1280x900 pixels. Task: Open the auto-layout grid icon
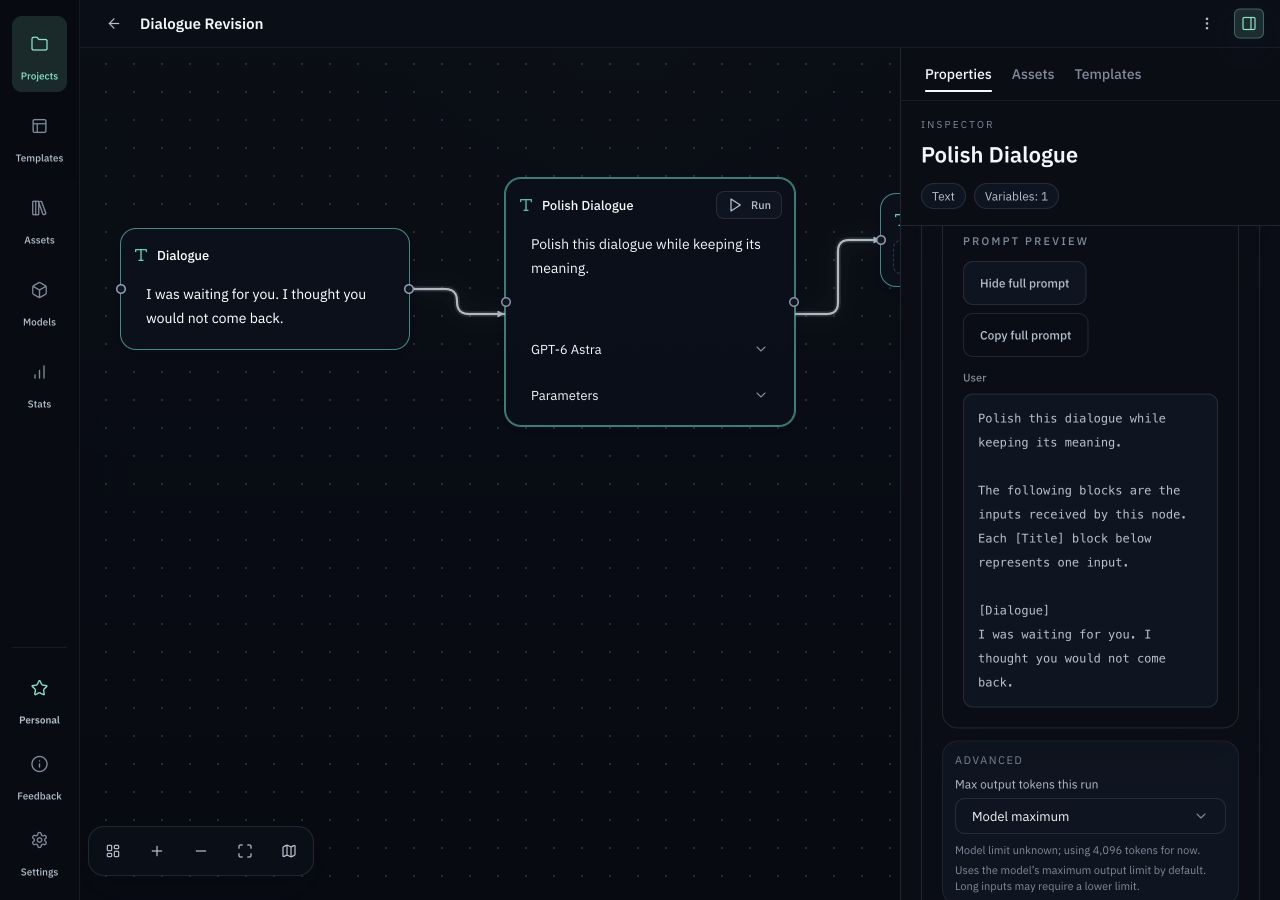[x=113, y=851]
